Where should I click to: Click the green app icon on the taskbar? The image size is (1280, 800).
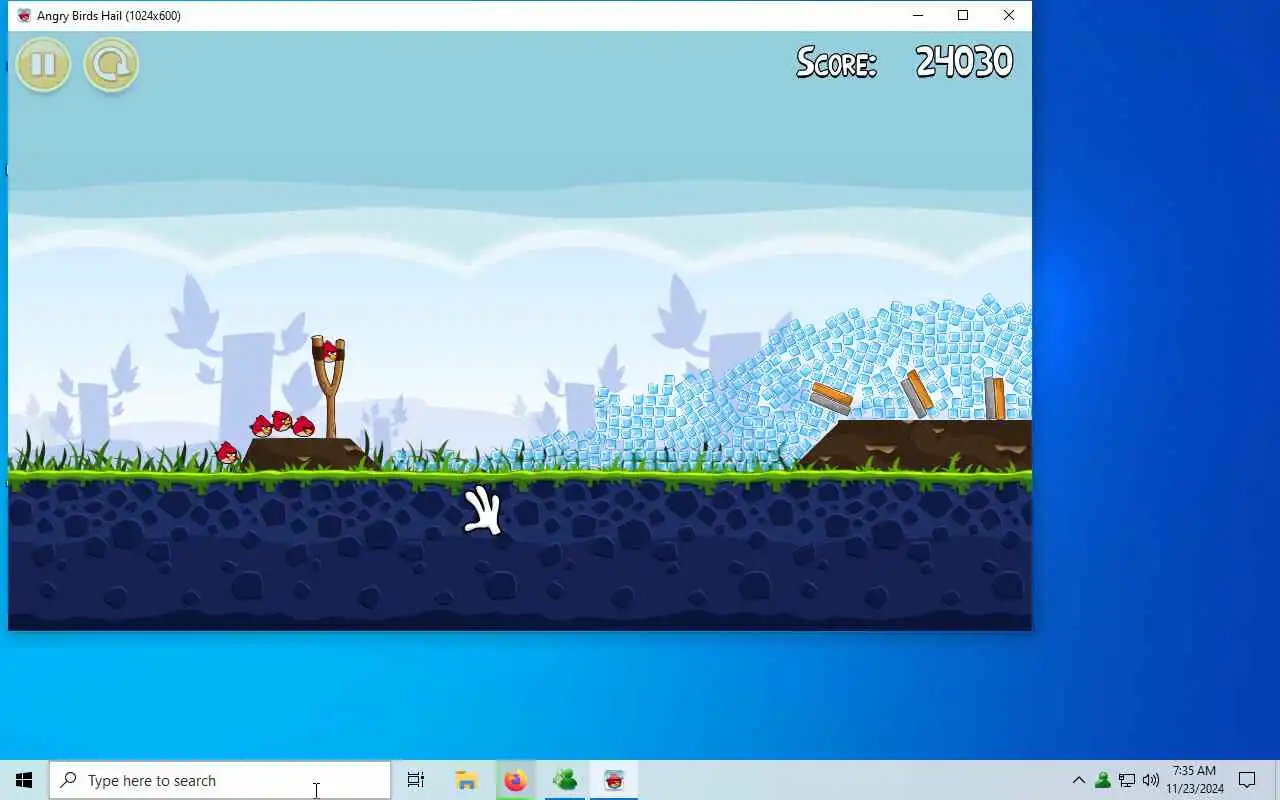564,780
